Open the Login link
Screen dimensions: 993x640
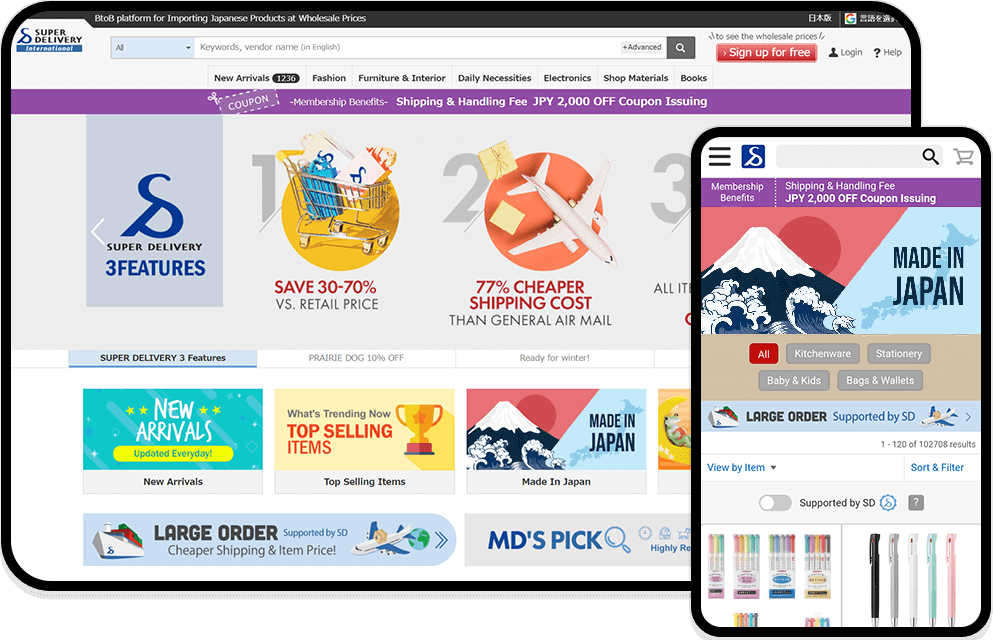coord(845,53)
